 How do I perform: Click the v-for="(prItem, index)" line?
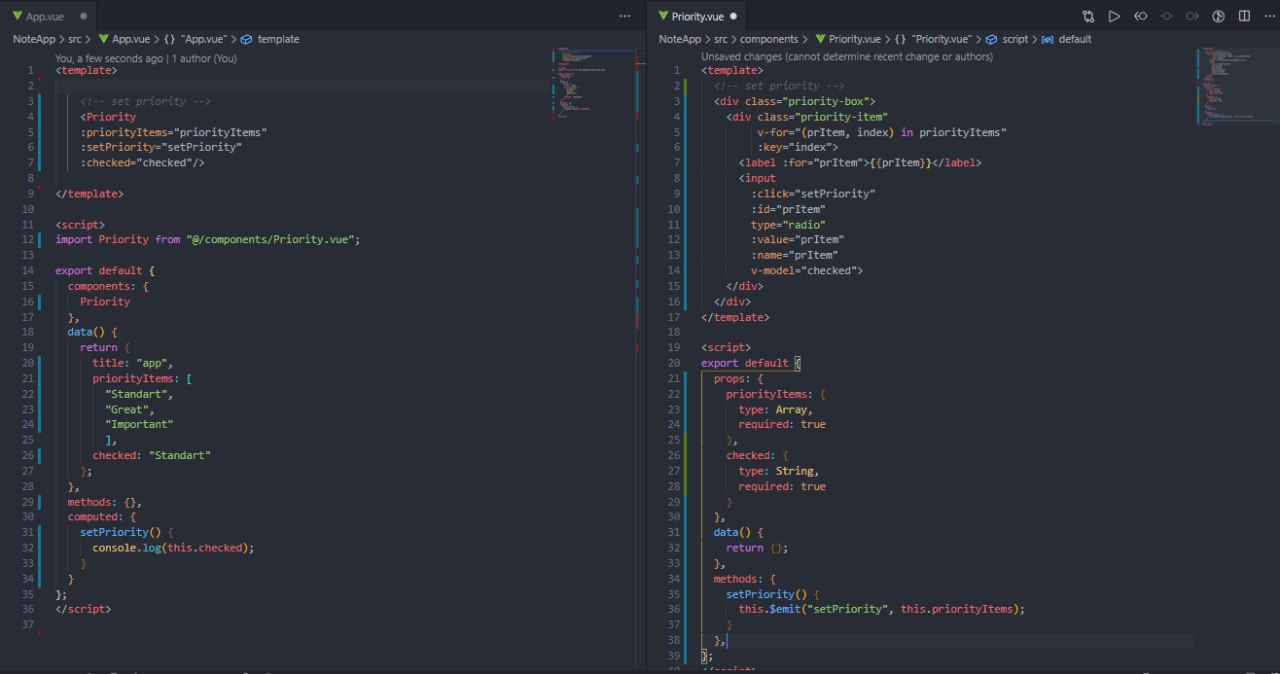(882, 132)
